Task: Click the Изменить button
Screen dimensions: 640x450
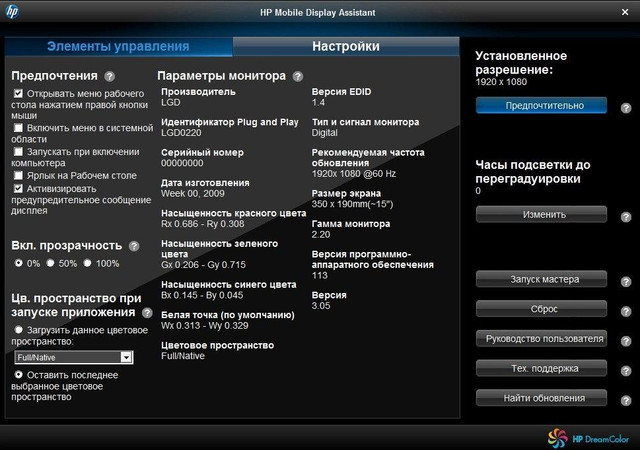Action: point(541,214)
